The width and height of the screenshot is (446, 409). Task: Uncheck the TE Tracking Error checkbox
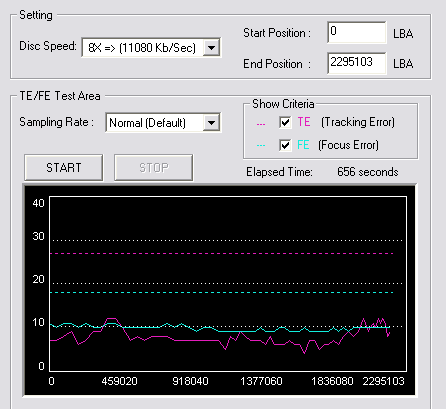click(285, 122)
